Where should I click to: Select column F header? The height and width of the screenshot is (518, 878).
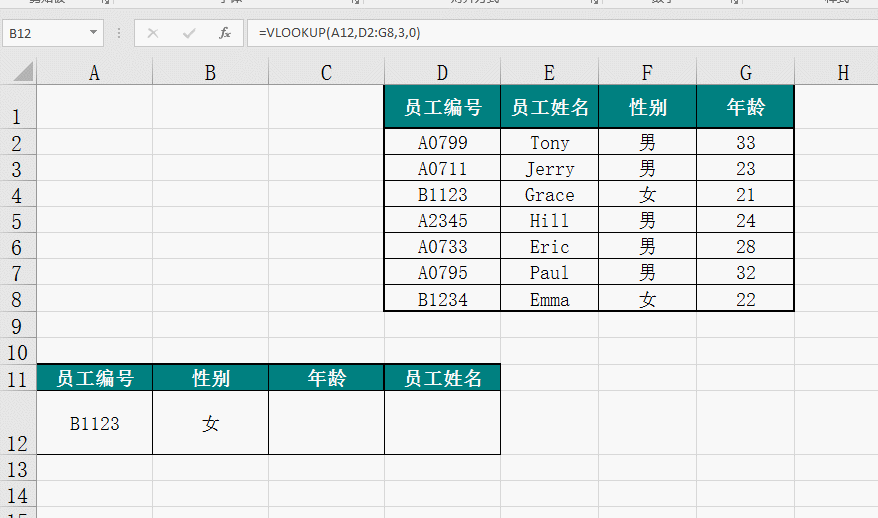647,72
